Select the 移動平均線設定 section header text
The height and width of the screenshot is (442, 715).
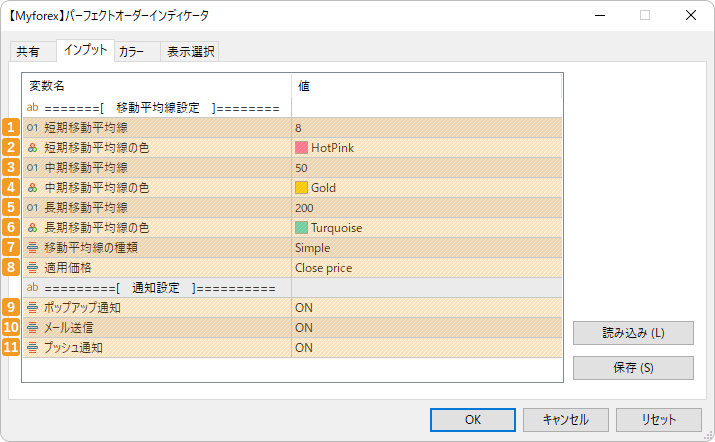pyautogui.click(x=162, y=108)
